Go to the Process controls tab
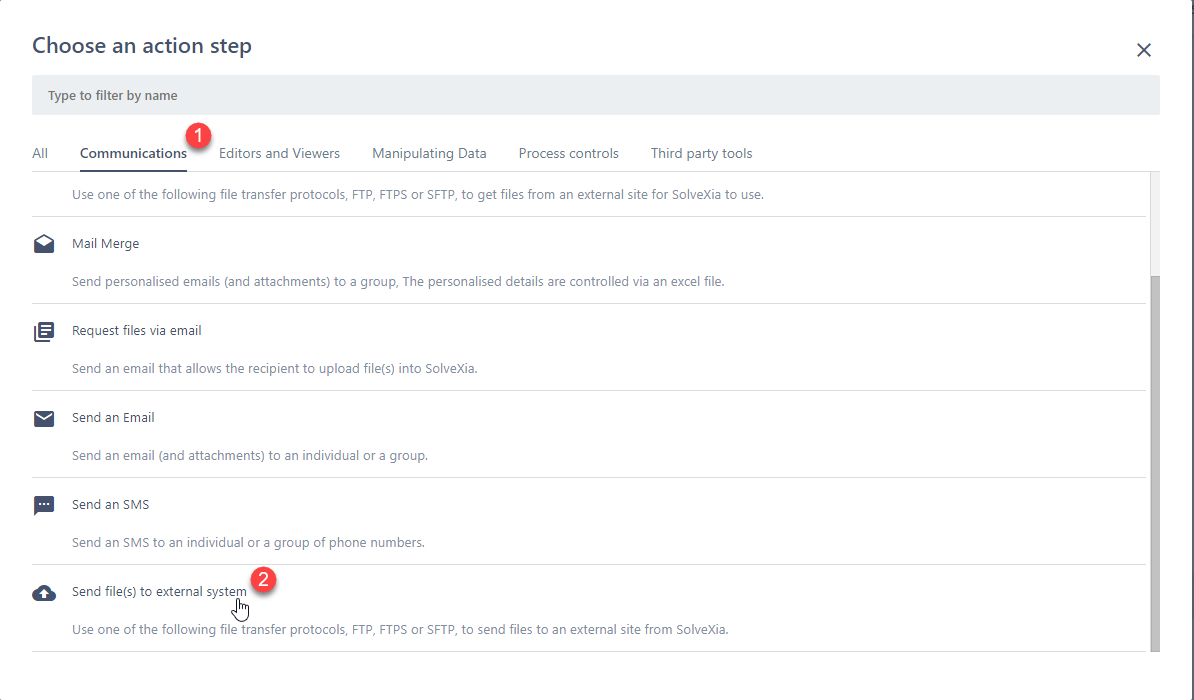Image resolution: width=1194 pixels, height=700 pixels. (568, 153)
